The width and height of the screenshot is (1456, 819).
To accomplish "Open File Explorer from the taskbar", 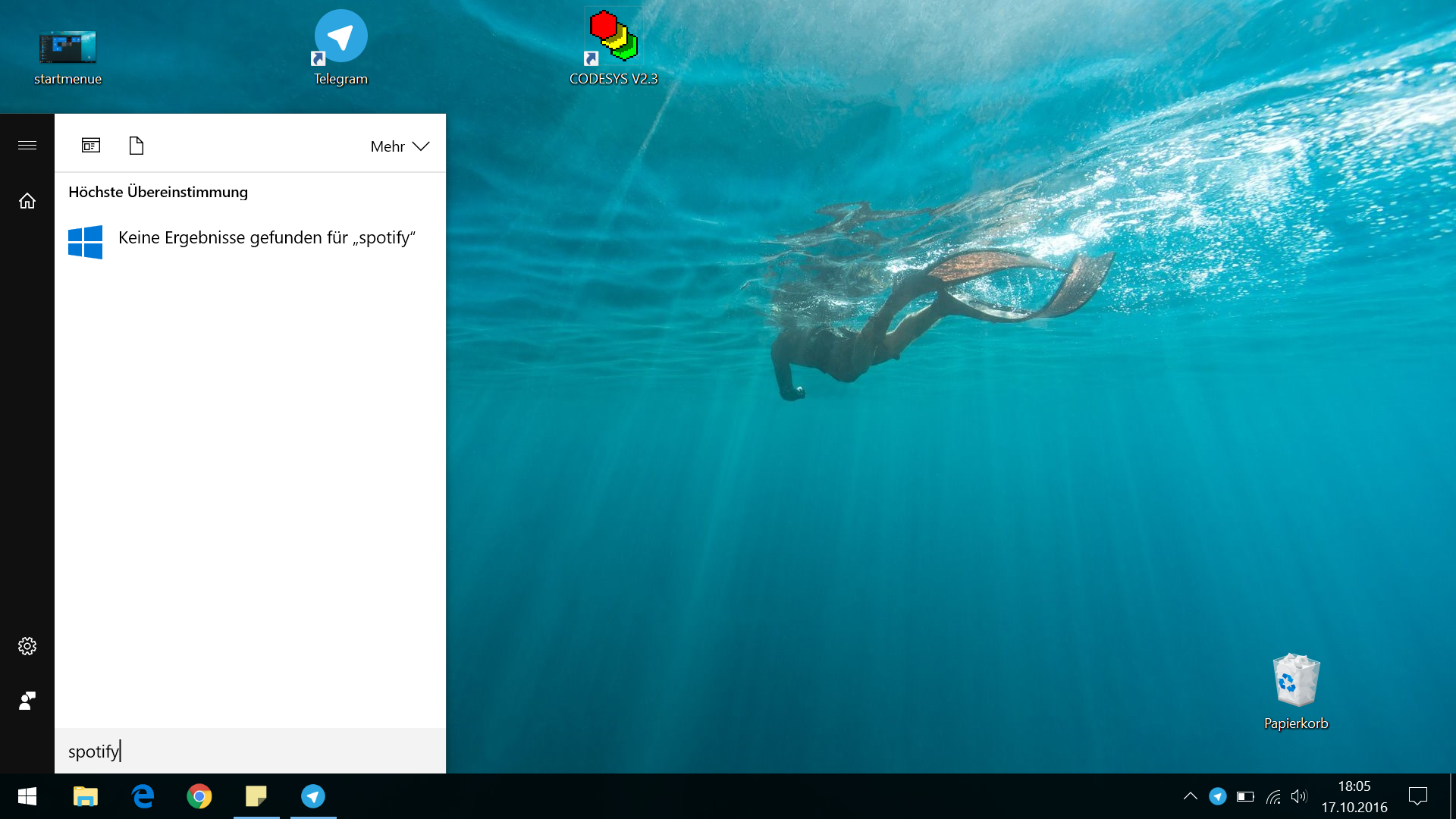I will (x=85, y=796).
